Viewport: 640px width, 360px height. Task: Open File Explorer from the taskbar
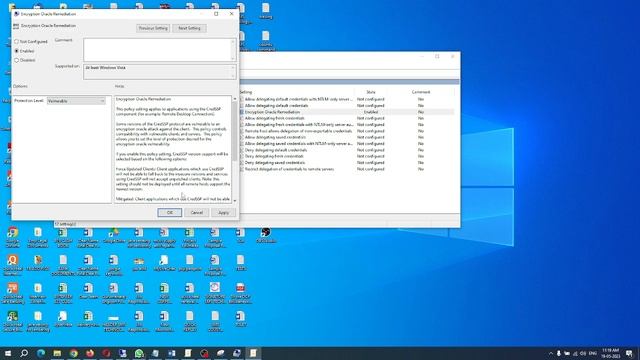(57, 353)
